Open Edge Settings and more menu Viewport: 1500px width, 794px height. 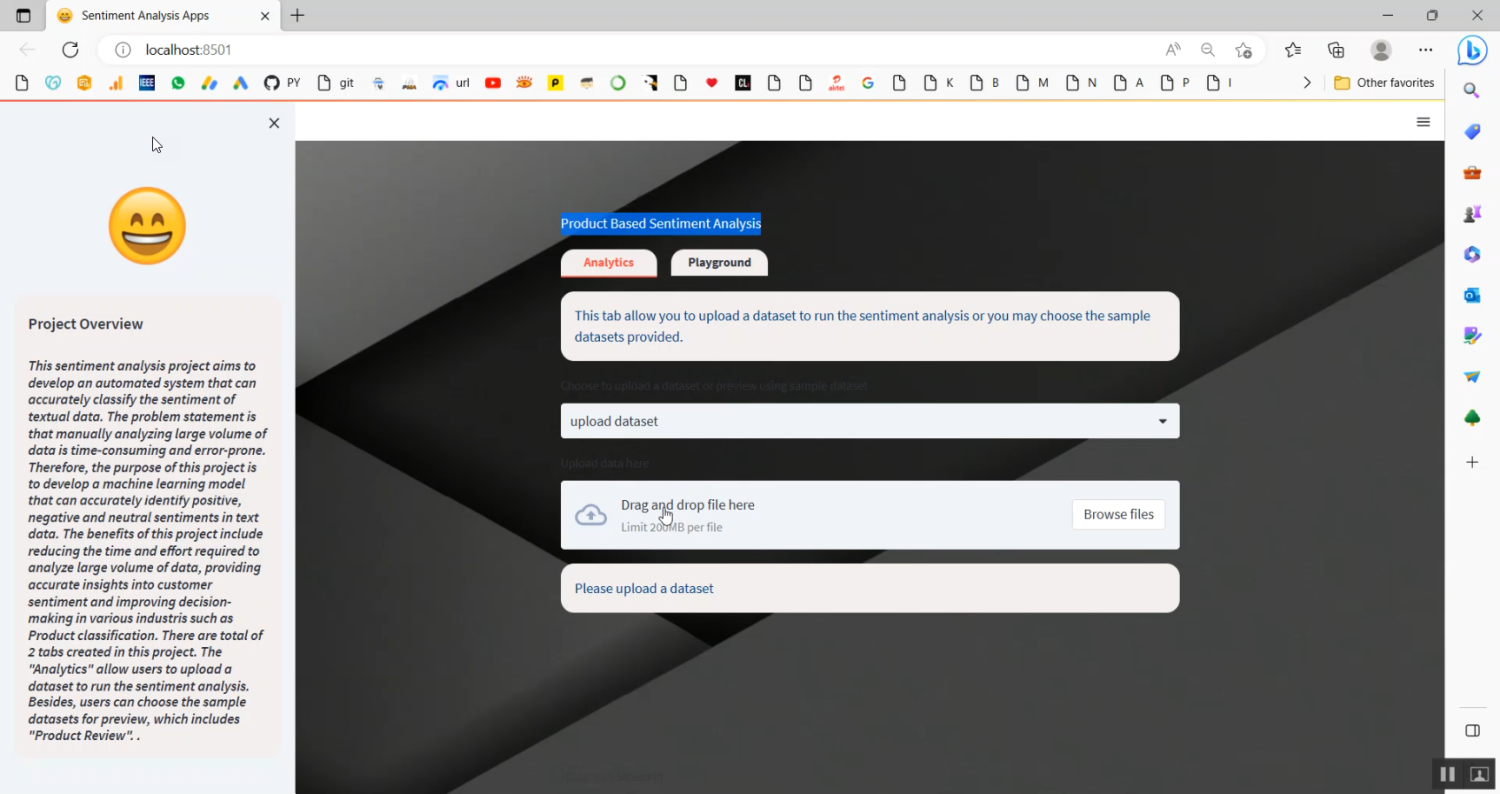click(x=1426, y=50)
